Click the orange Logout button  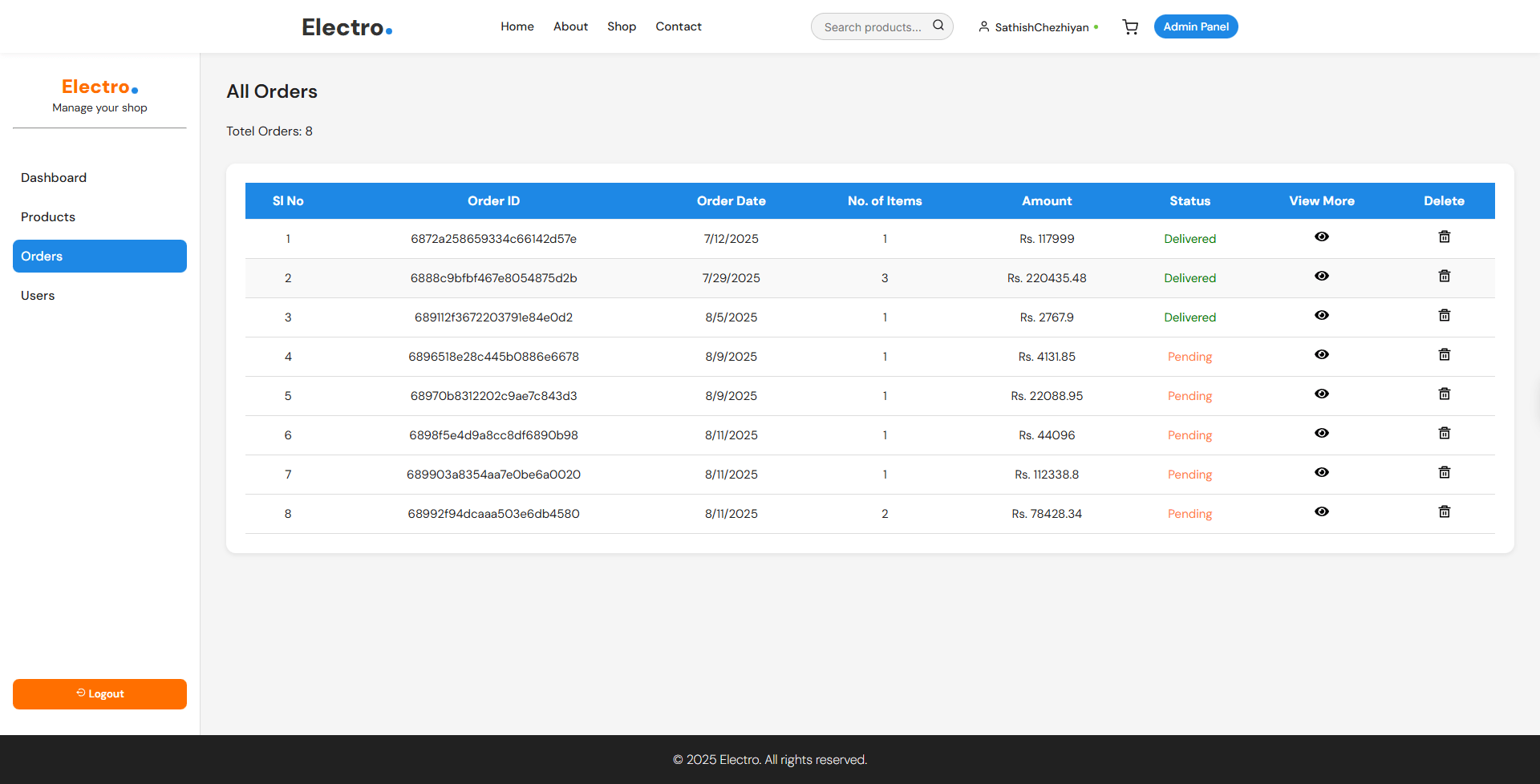(99, 694)
